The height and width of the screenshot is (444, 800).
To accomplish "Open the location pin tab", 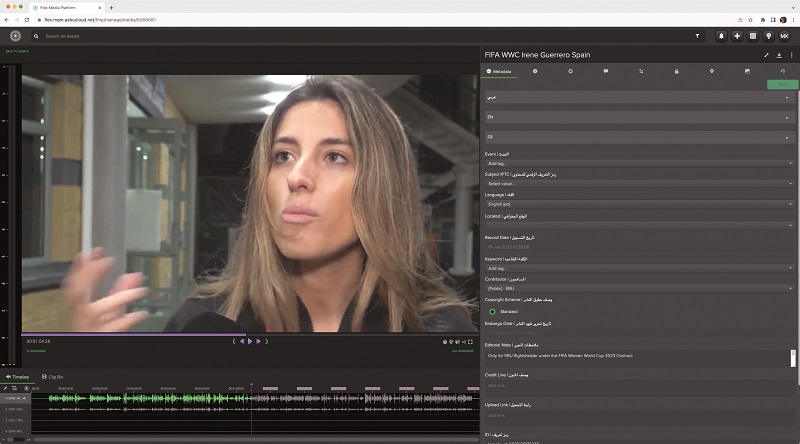I will (x=712, y=71).
